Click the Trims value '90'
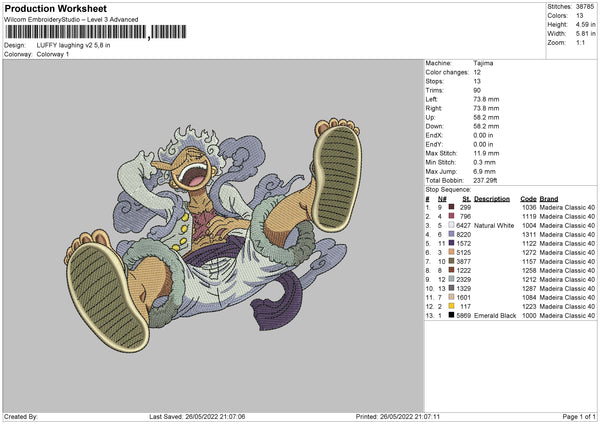Viewport: 600px width, 424px height. 477,90
